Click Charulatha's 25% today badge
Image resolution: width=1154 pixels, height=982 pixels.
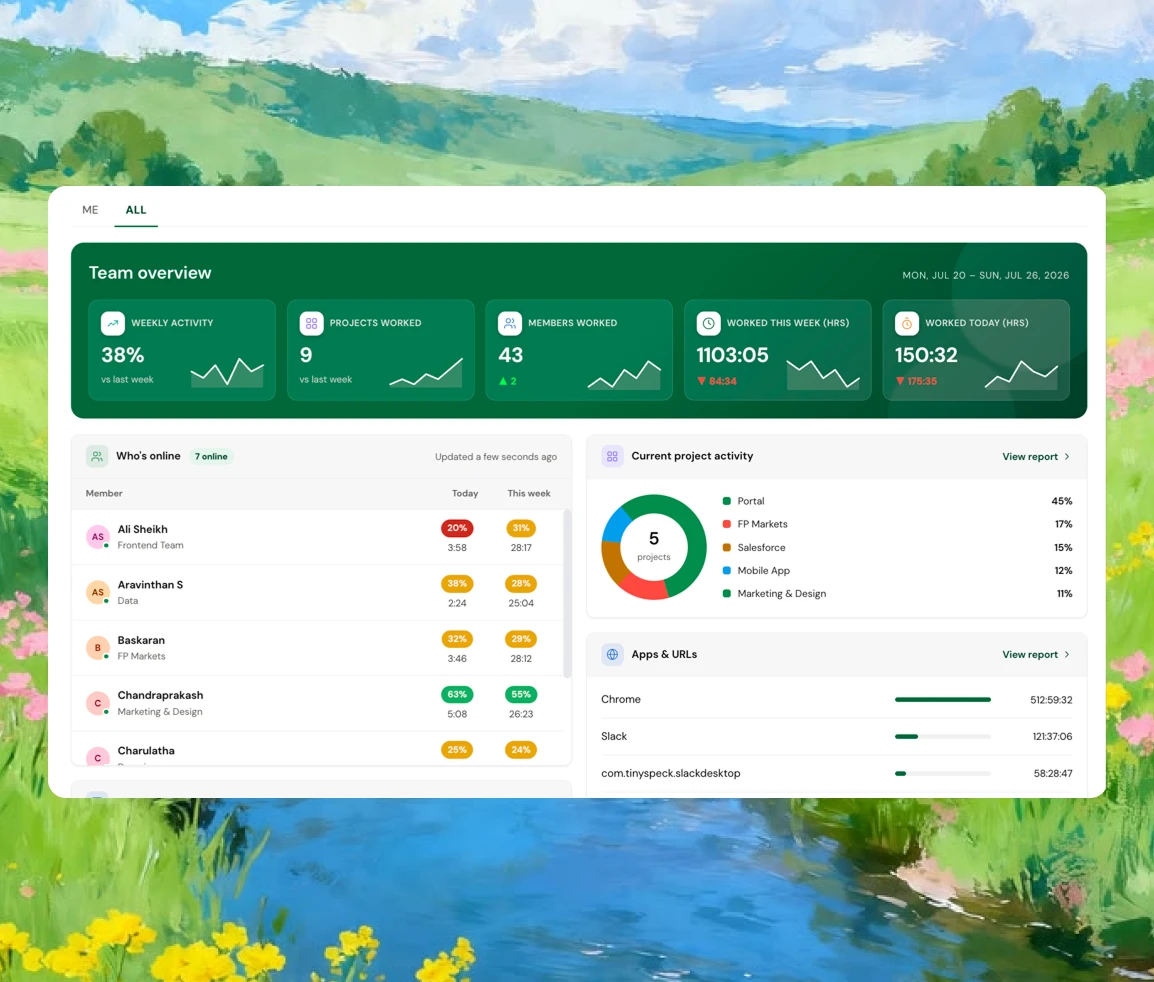point(457,750)
